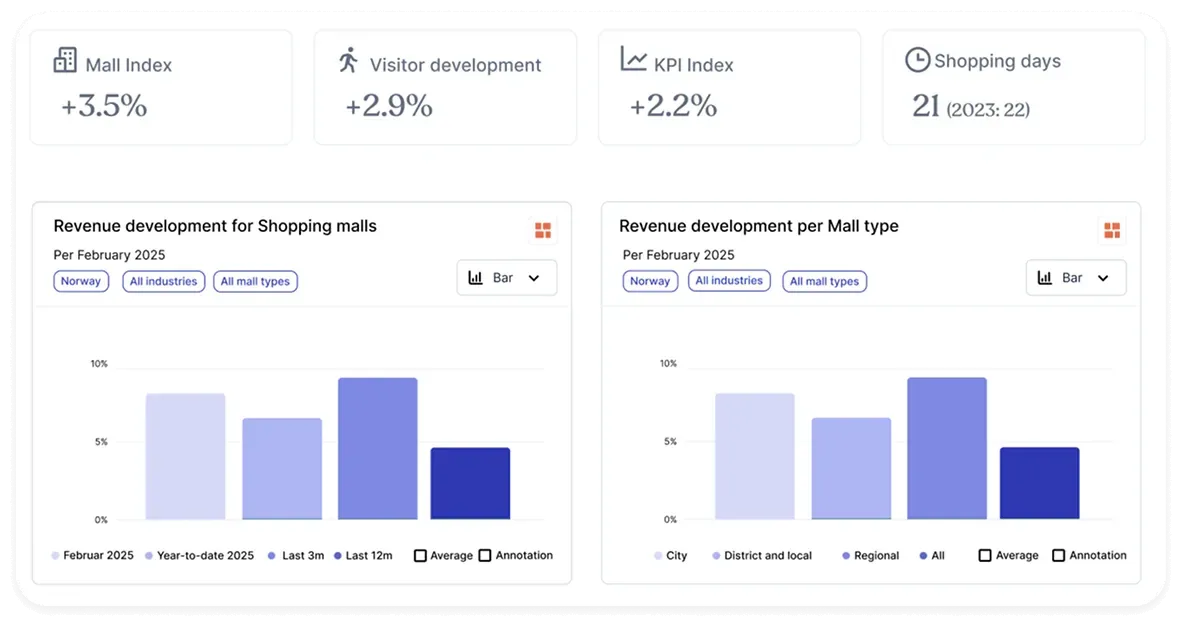Tick Annotation checkbox in Mall type chart

(x=1058, y=555)
